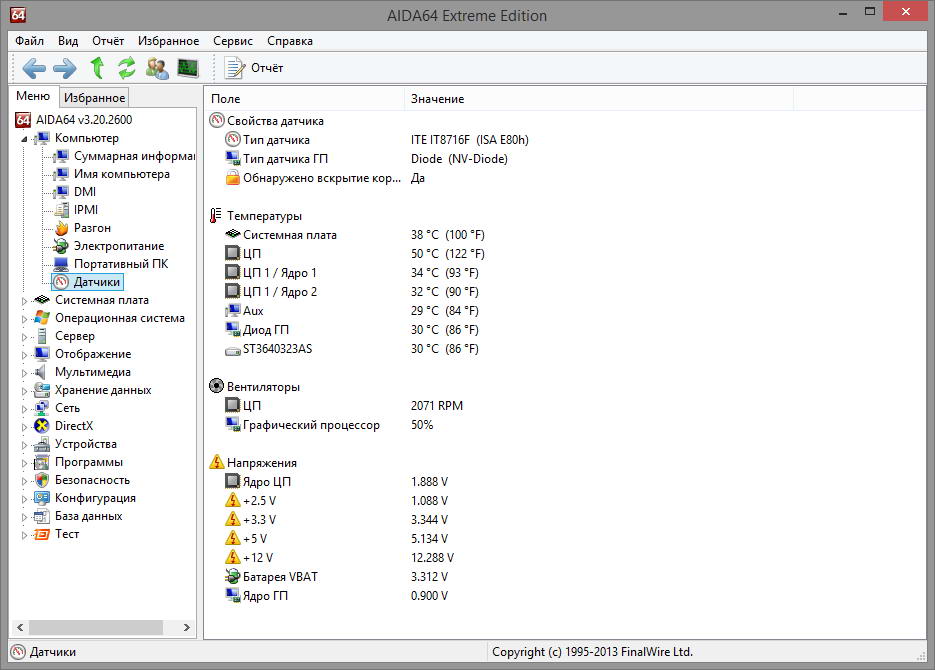The width and height of the screenshot is (935, 670).
Task: Open the users icon in the toolbar
Action: click(157, 68)
